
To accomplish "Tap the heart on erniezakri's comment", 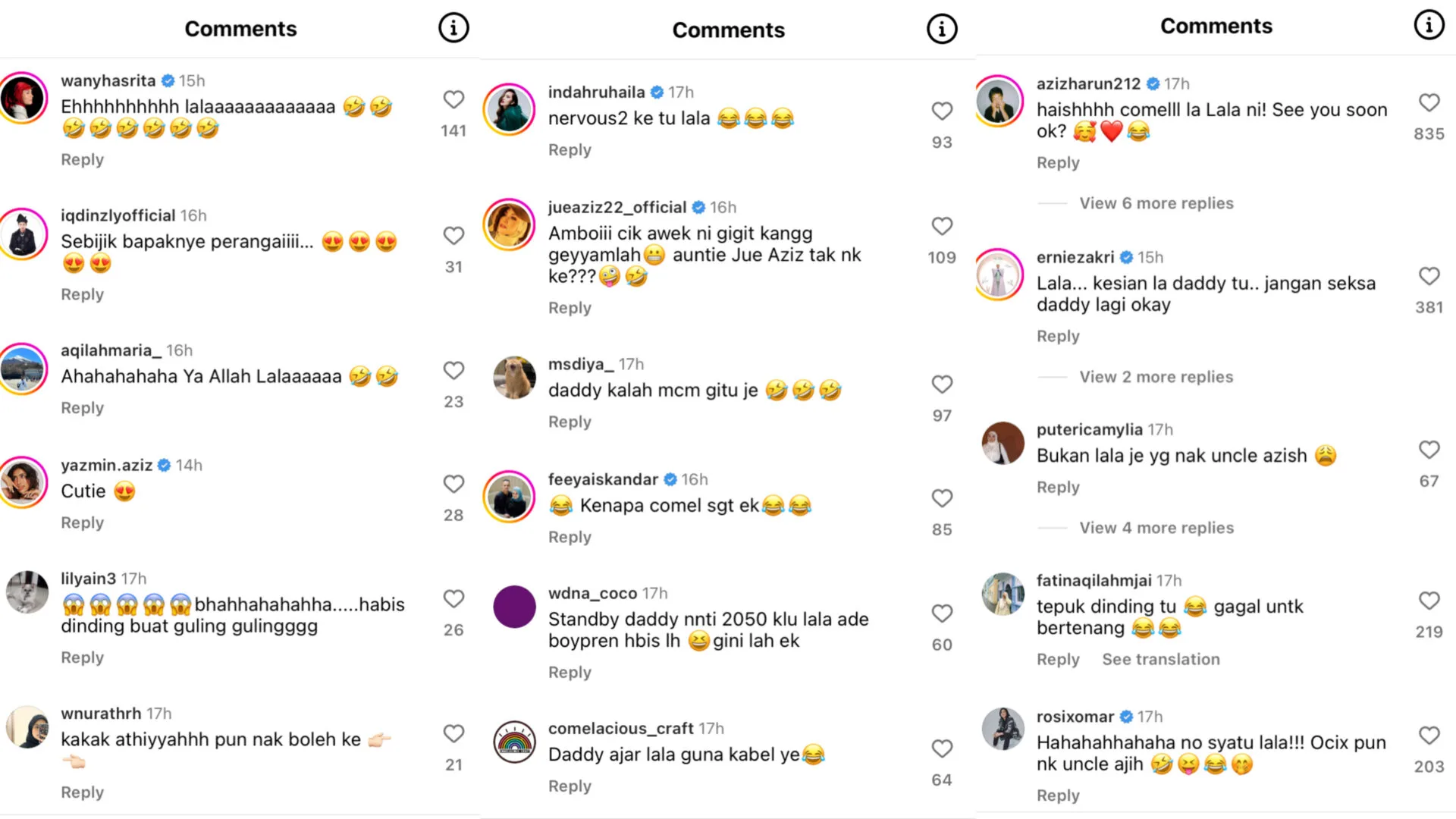I will pyautogui.click(x=1429, y=276).
